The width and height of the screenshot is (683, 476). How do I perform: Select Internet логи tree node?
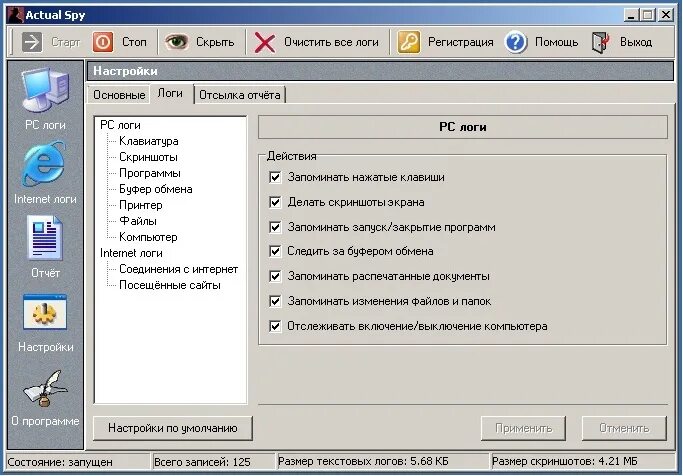[x=131, y=253]
